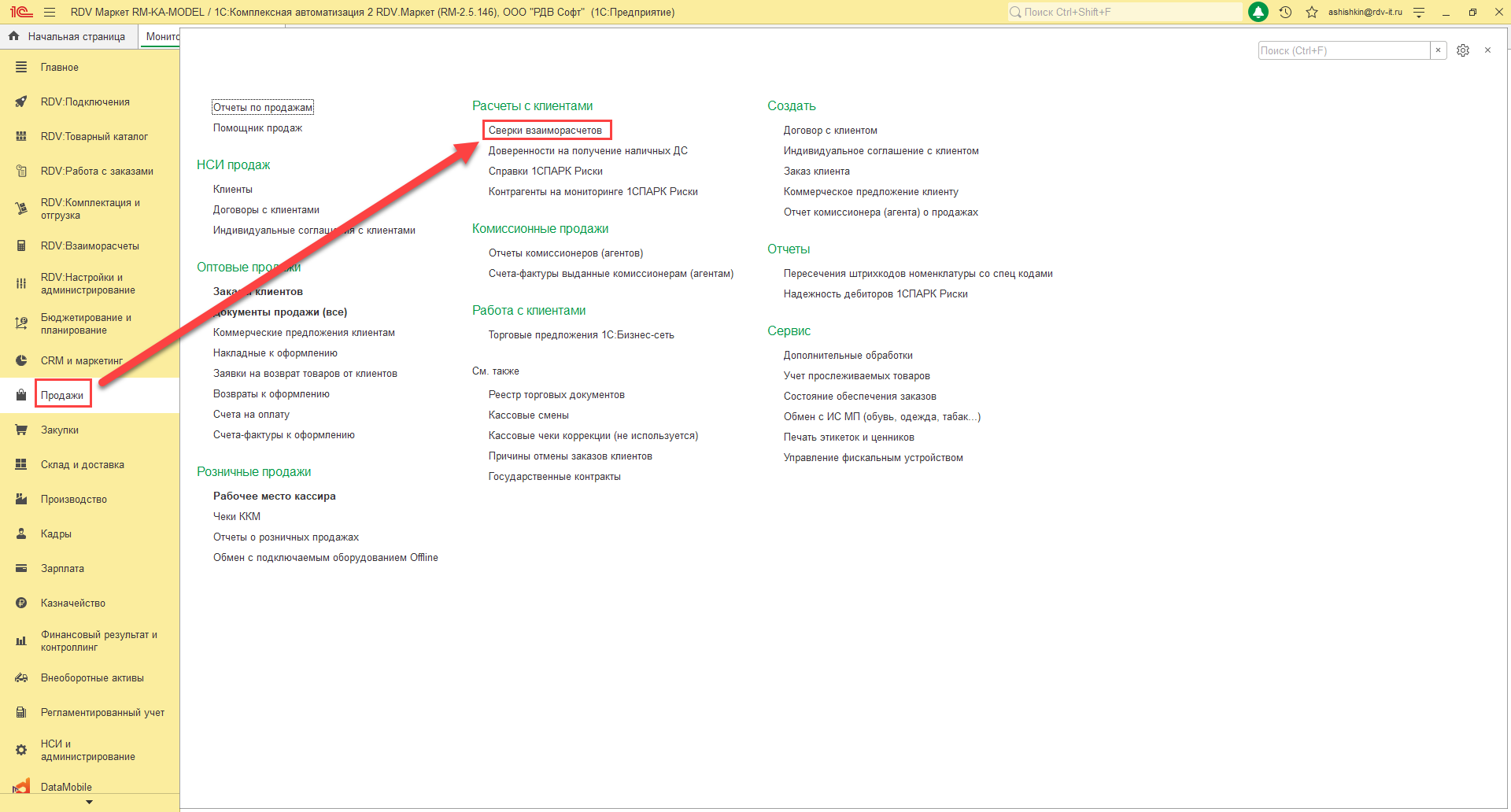Open the history clock icon
Viewport: 1511px width, 812px height.
coord(1285,12)
